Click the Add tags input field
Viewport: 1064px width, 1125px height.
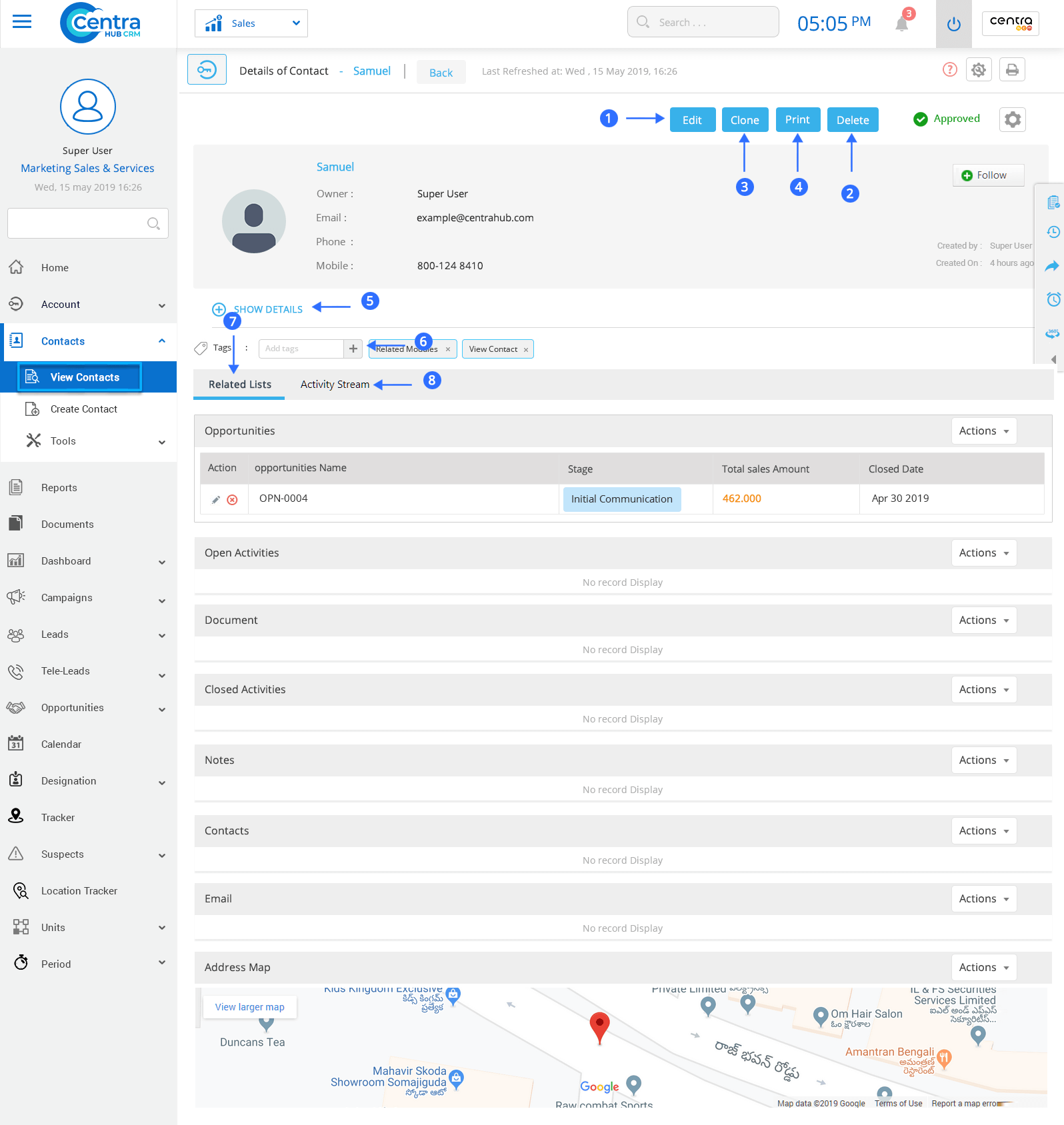[301, 349]
